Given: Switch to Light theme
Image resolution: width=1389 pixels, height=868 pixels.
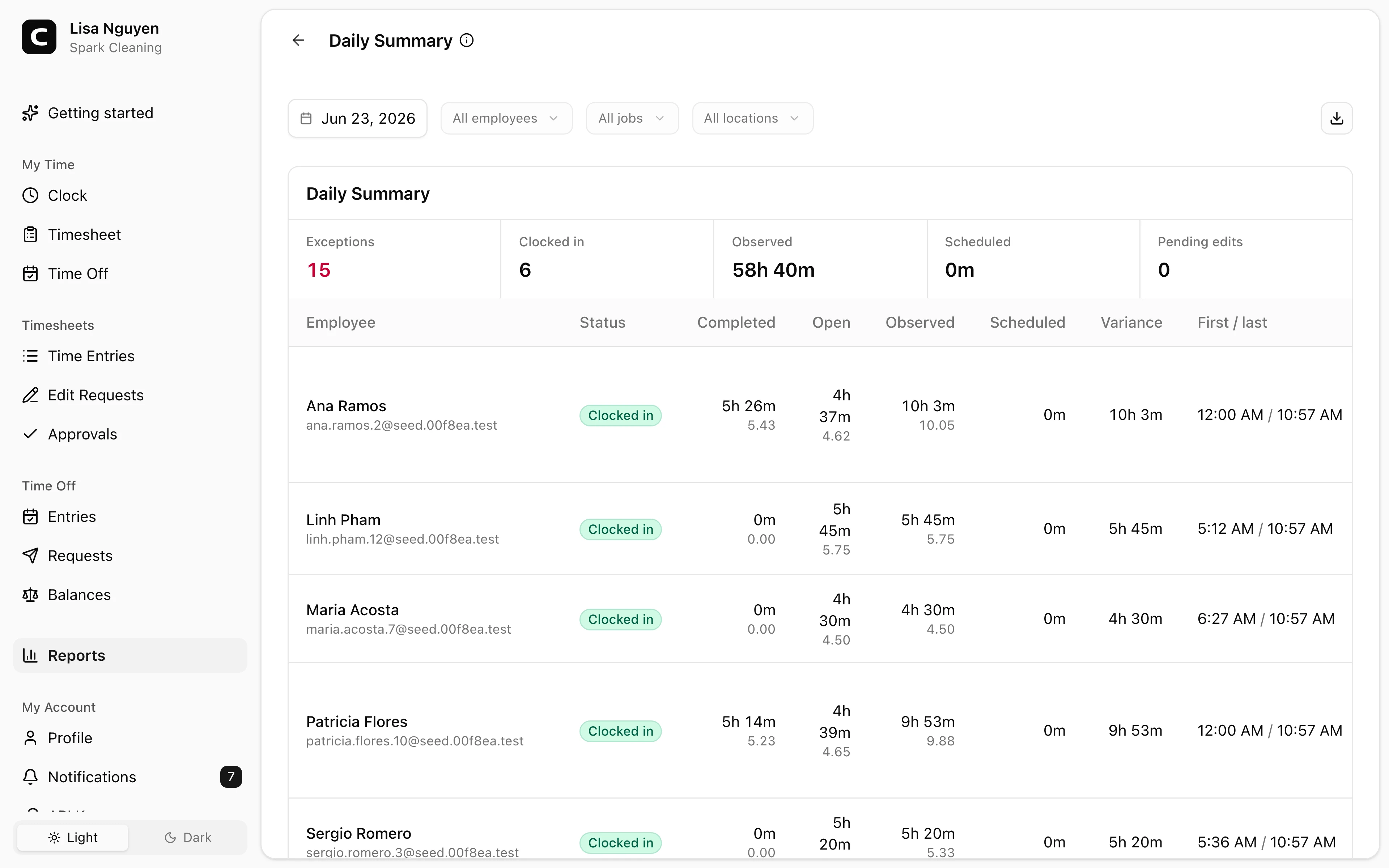Looking at the screenshot, I should (x=73, y=838).
